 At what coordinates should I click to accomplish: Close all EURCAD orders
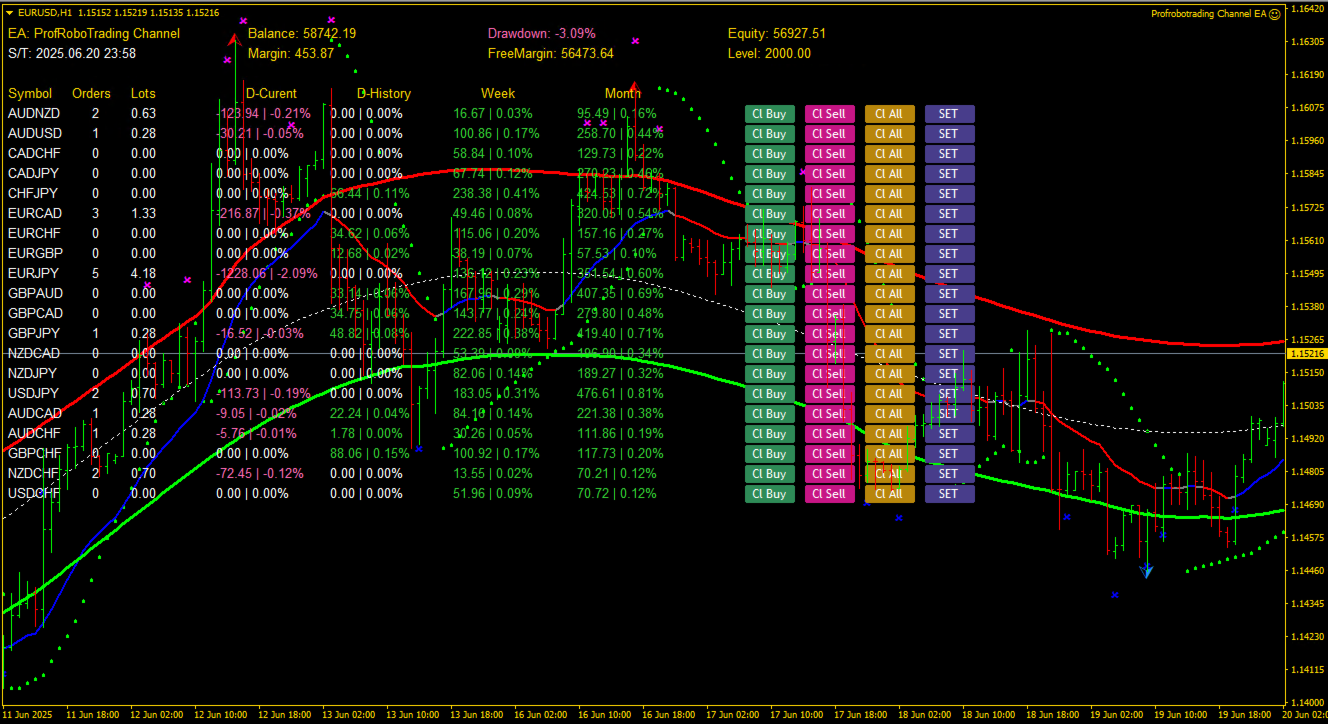(x=889, y=214)
